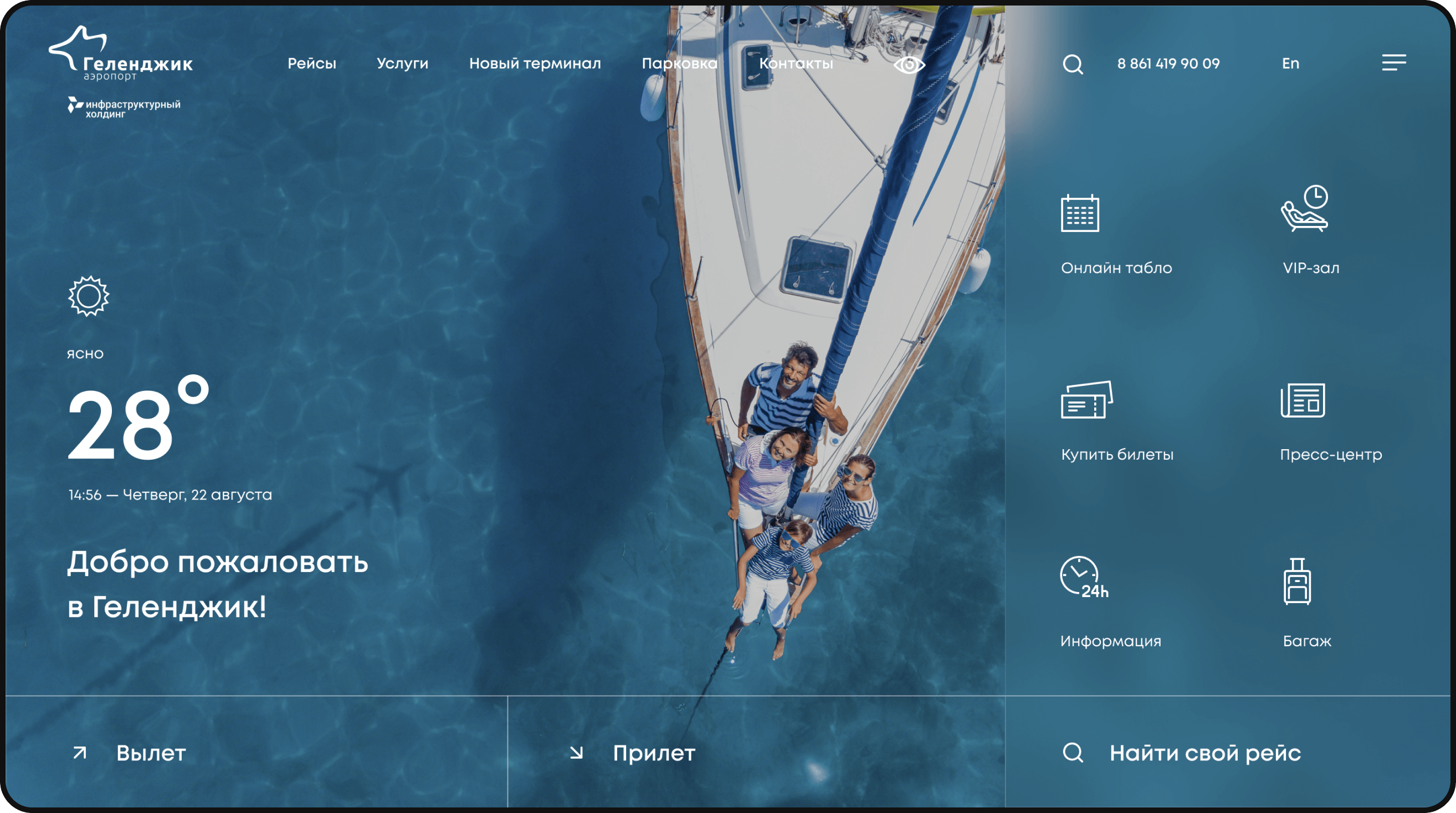Switch language to En
This screenshot has height=813, width=1456.
pyautogui.click(x=1290, y=63)
